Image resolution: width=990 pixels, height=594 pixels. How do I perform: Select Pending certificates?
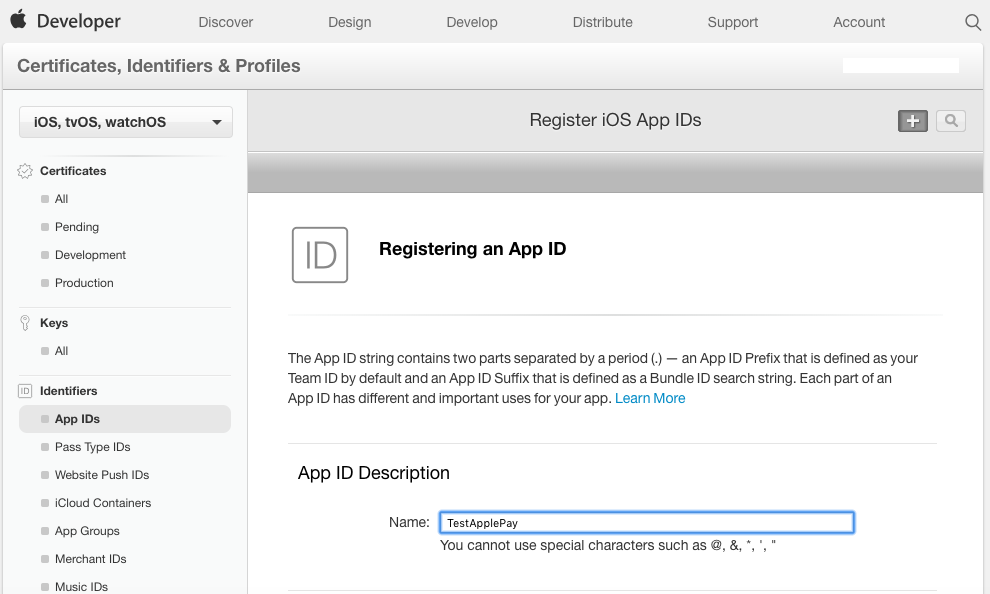(76, 227)
